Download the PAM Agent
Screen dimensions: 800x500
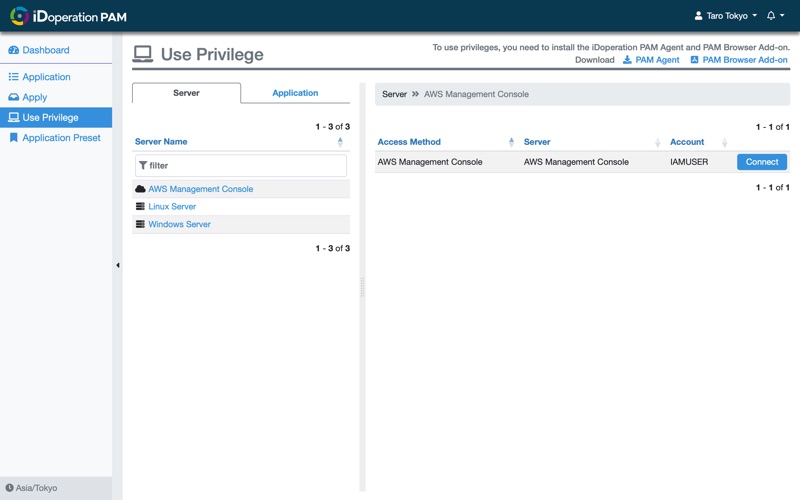tap(657, 60)
